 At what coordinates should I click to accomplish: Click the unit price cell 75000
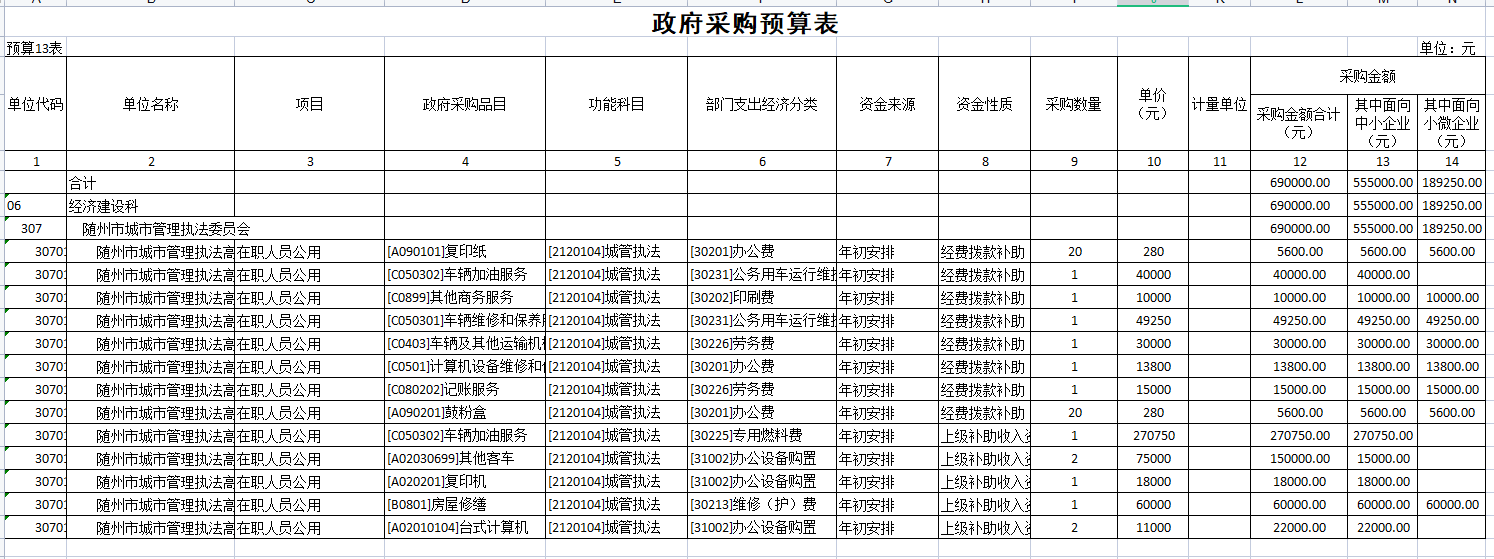tap(1153, 459)
